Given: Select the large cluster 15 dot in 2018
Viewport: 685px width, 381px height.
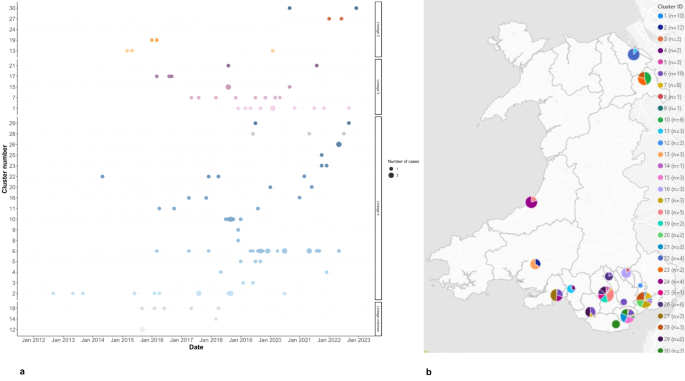Looking at the screenshot, I should click(x=228, y=87).
